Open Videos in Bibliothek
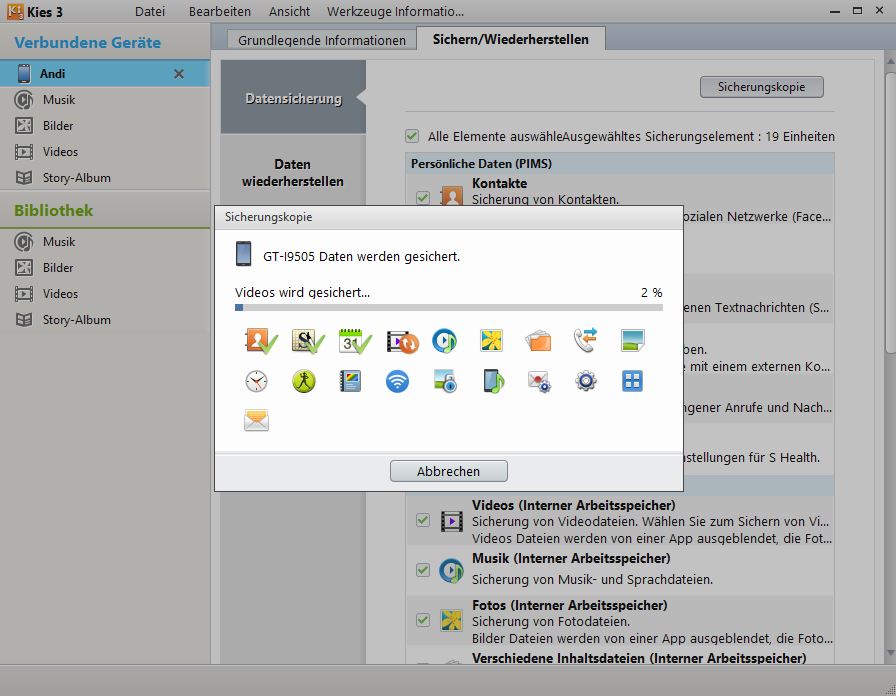 pos(105,294)
